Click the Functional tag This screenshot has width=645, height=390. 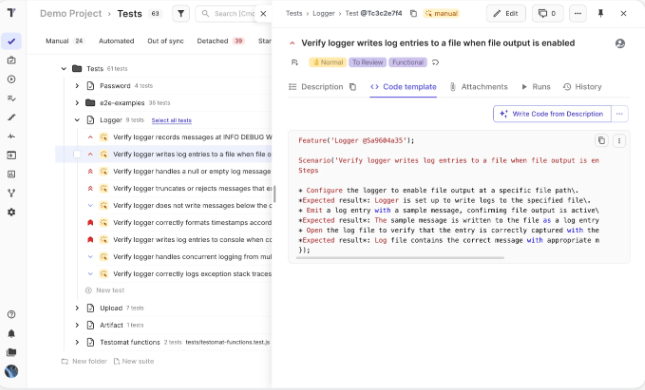[x=408, y=63]
